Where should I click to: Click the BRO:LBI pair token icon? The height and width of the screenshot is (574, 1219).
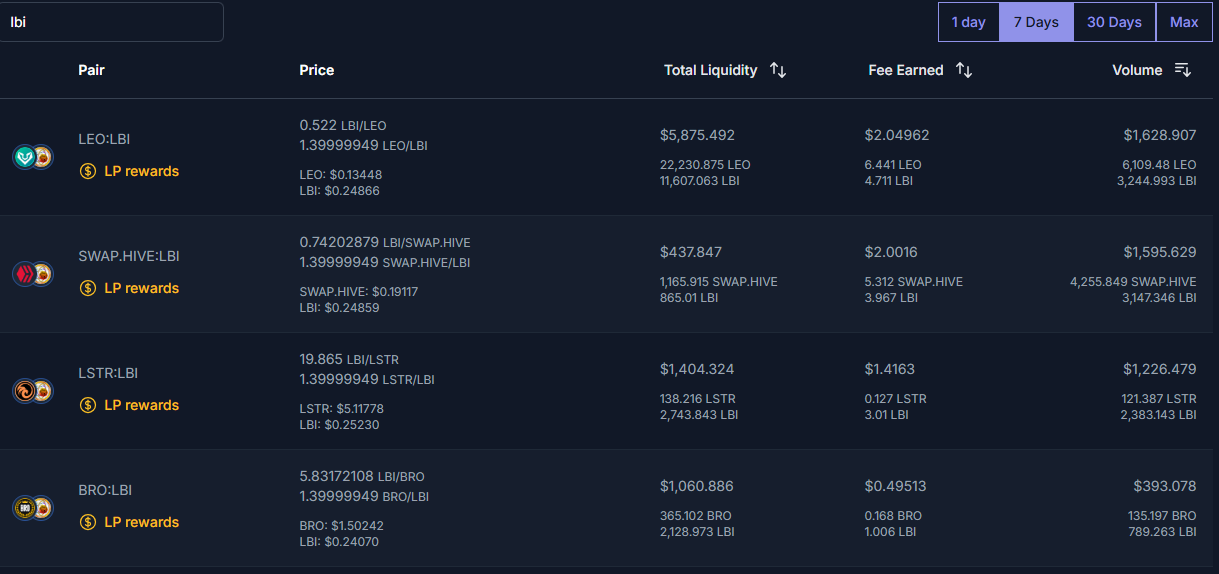tap(32, 508)
